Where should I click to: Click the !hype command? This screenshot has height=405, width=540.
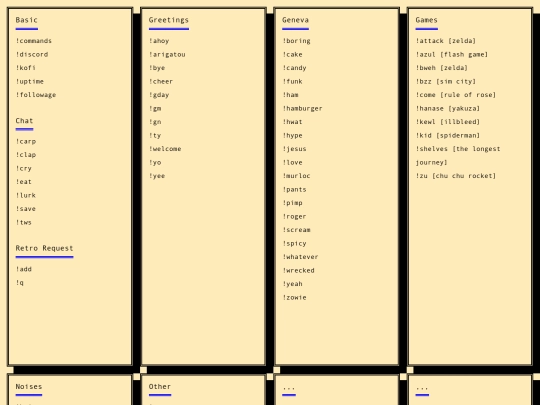click(x=292, y=135)
